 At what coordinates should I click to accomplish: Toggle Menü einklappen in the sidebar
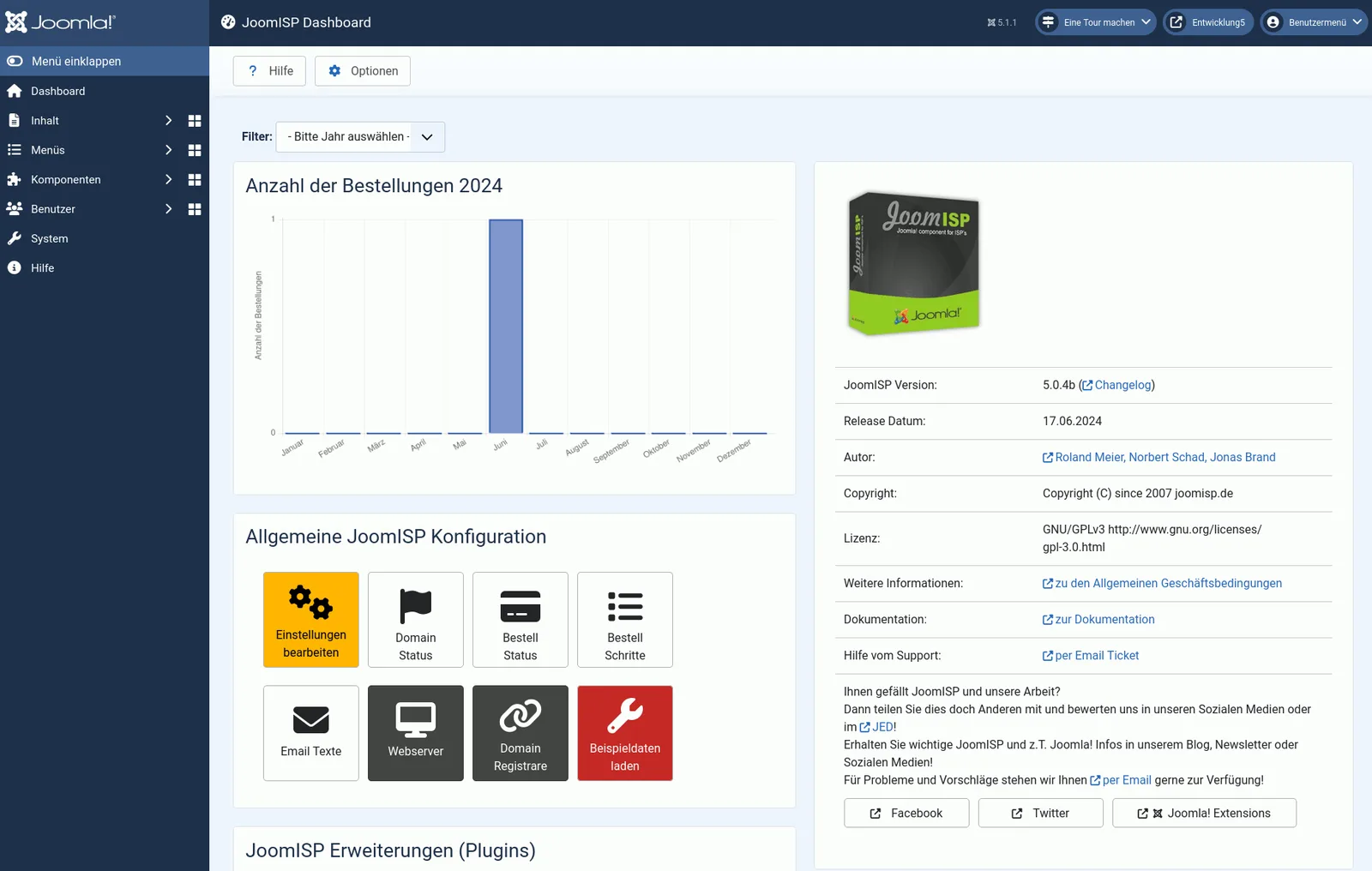[x=105, y=61]
